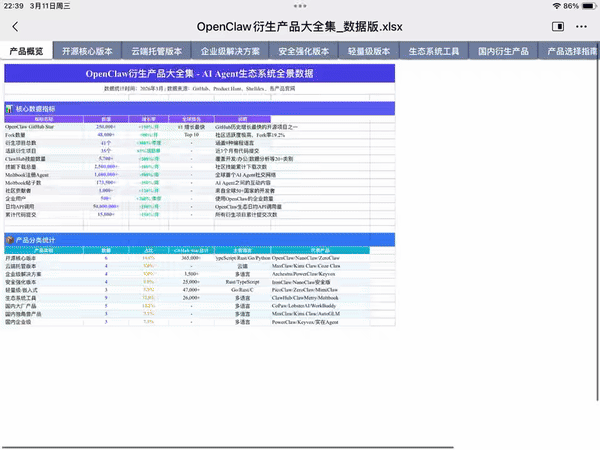600x450 pixels.
Task: Select the 技能下载总量 cell
Action: pyautogui.click(x=44, y=167)
